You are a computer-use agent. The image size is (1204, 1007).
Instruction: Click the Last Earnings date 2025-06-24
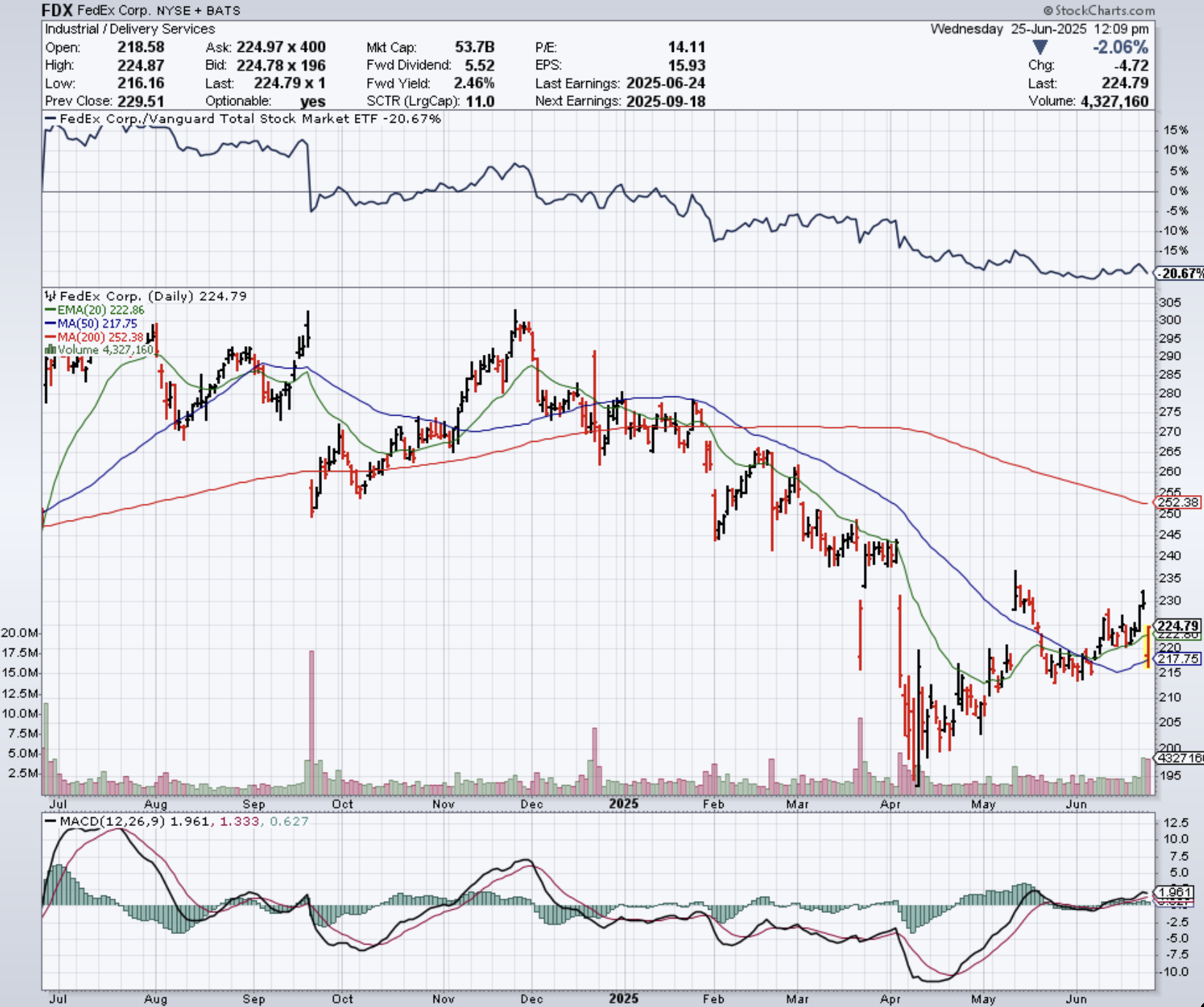click(x=666, y=83)
